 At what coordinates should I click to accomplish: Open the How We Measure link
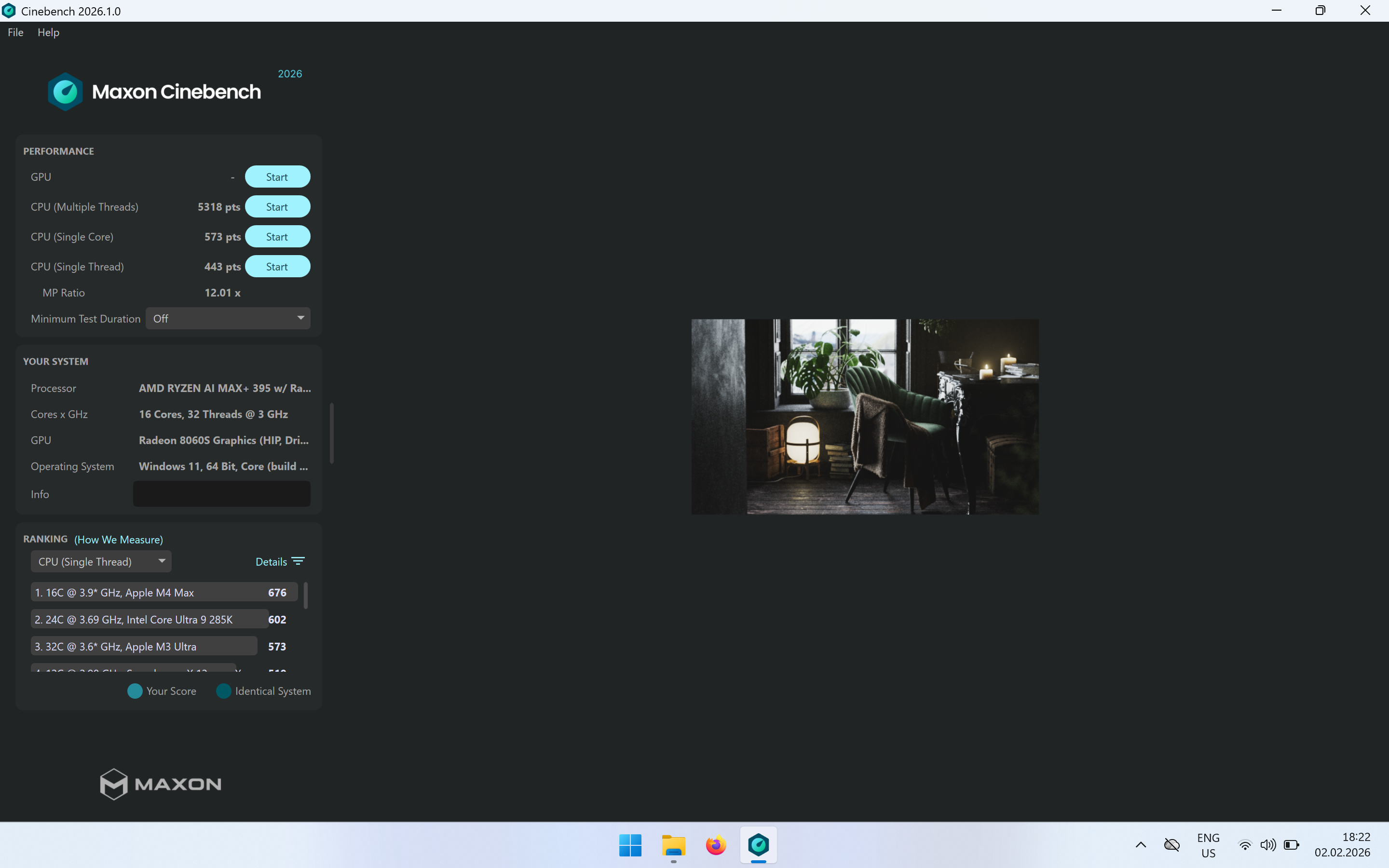119,540
